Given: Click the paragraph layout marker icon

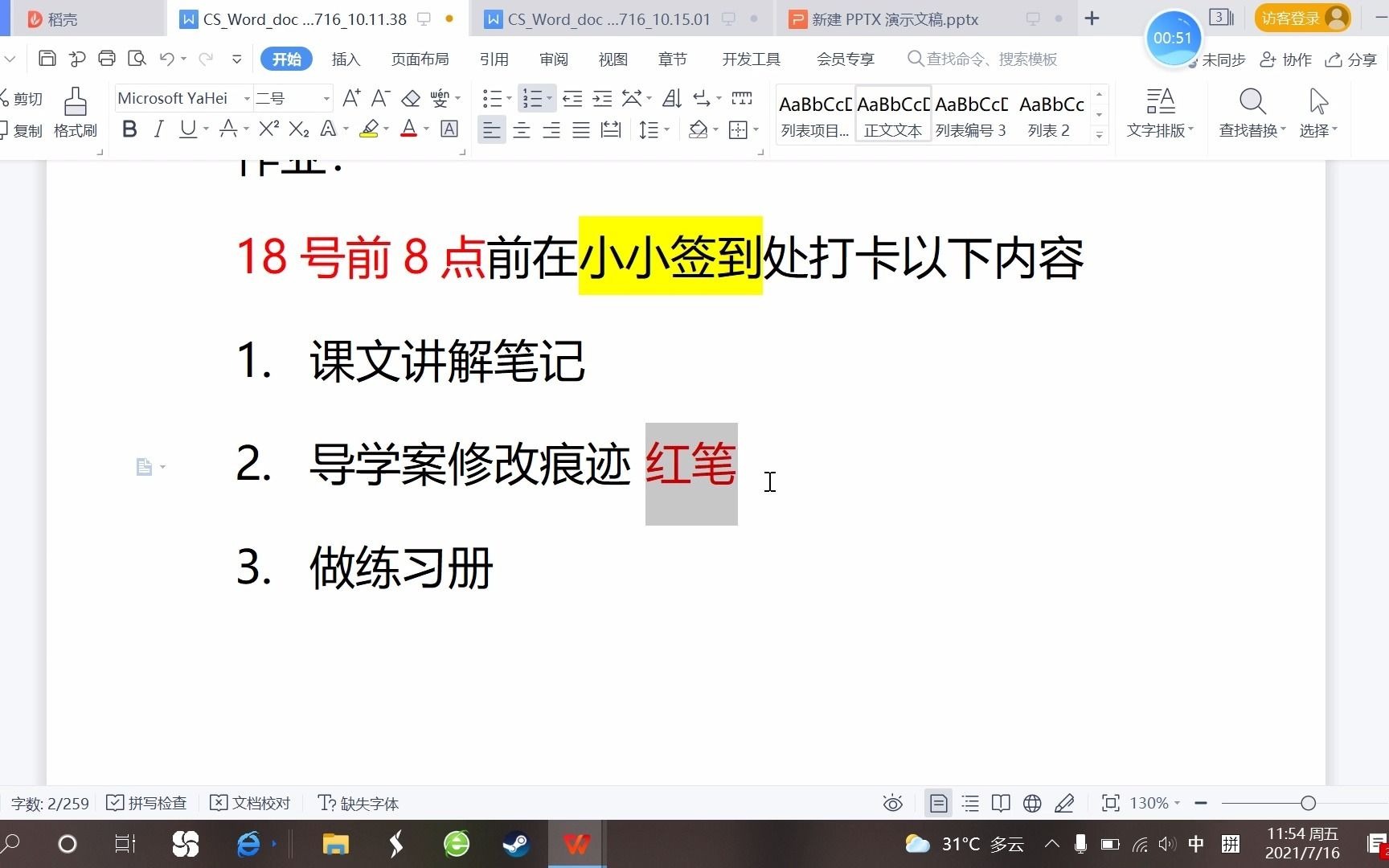Looking at the screenshot, I should click(144, 466).
